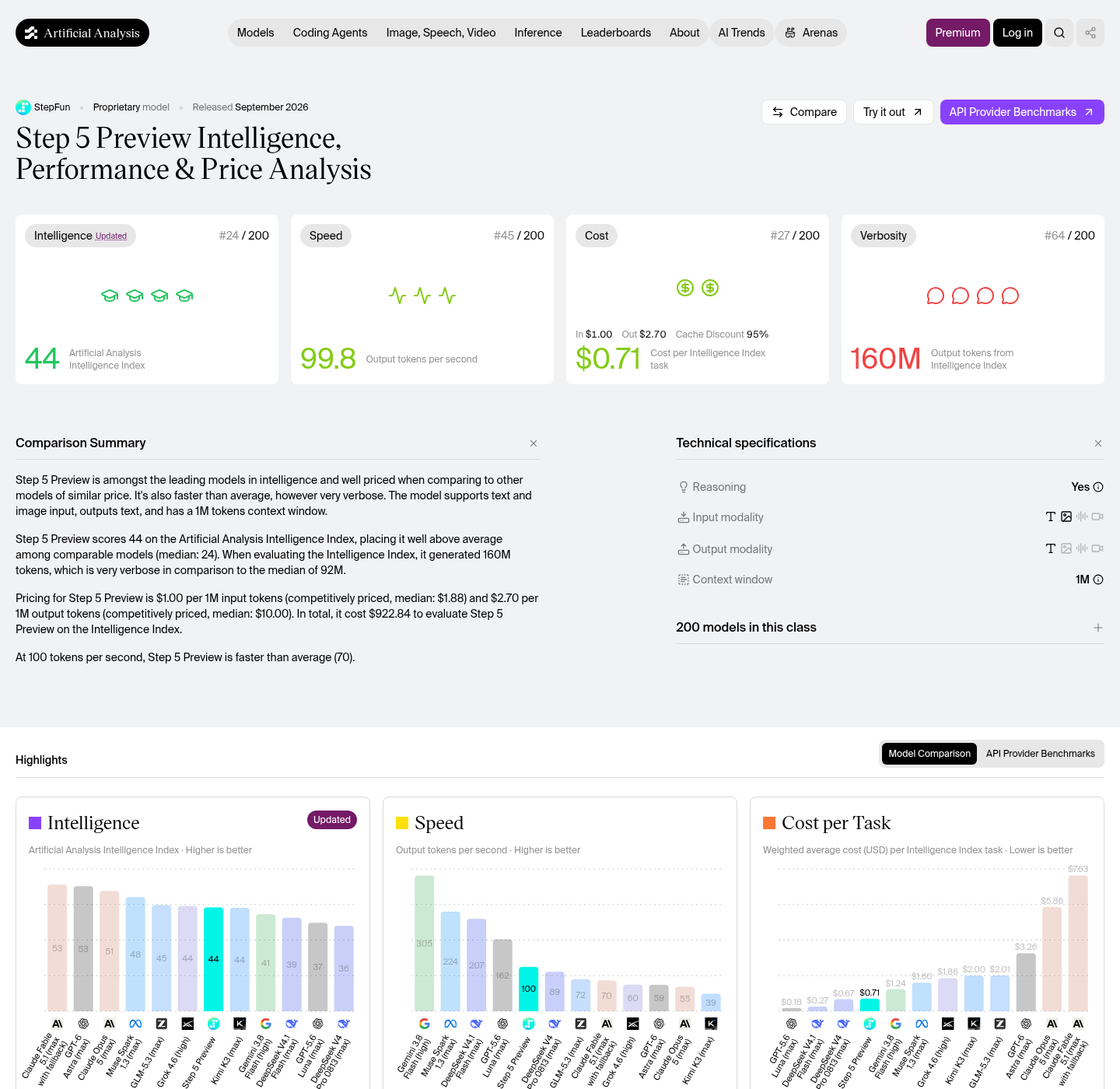Expand the 200 models in this class section
Image resolution: width=1120 pixels, height=1089 pixels.
coord(1098,628)
